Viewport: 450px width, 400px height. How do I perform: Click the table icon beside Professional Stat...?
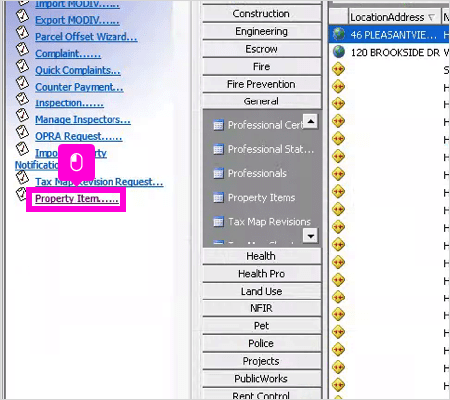[218, 149]
